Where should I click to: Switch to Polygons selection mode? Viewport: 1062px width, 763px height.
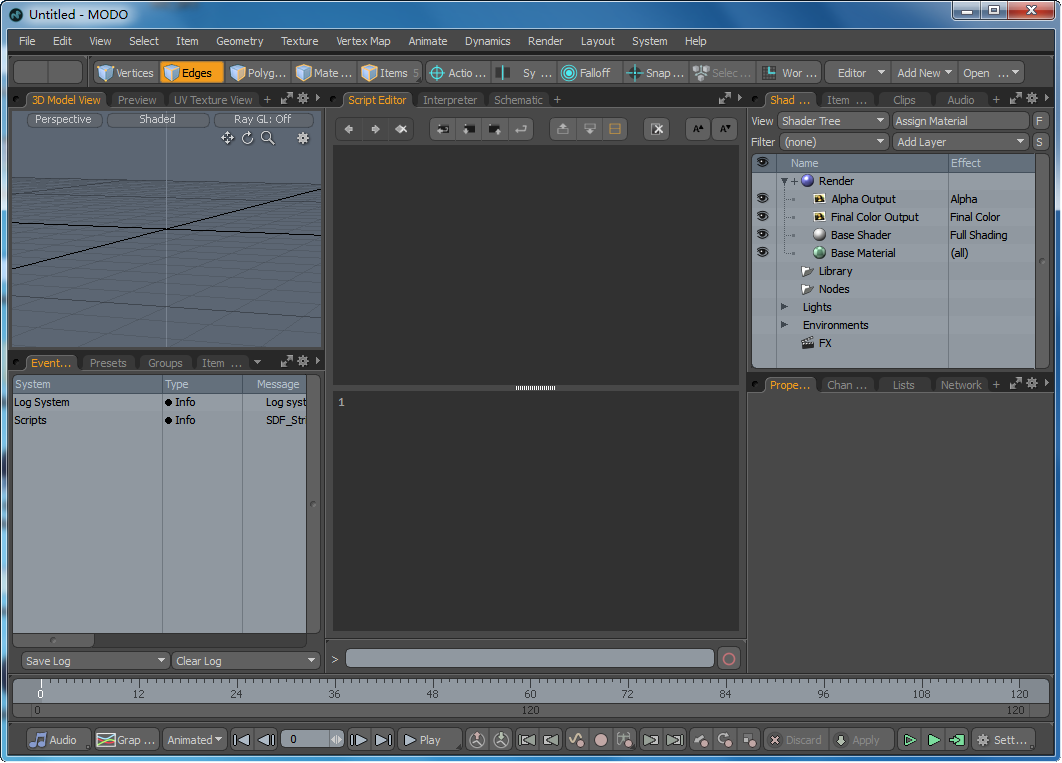coord(258,73)
